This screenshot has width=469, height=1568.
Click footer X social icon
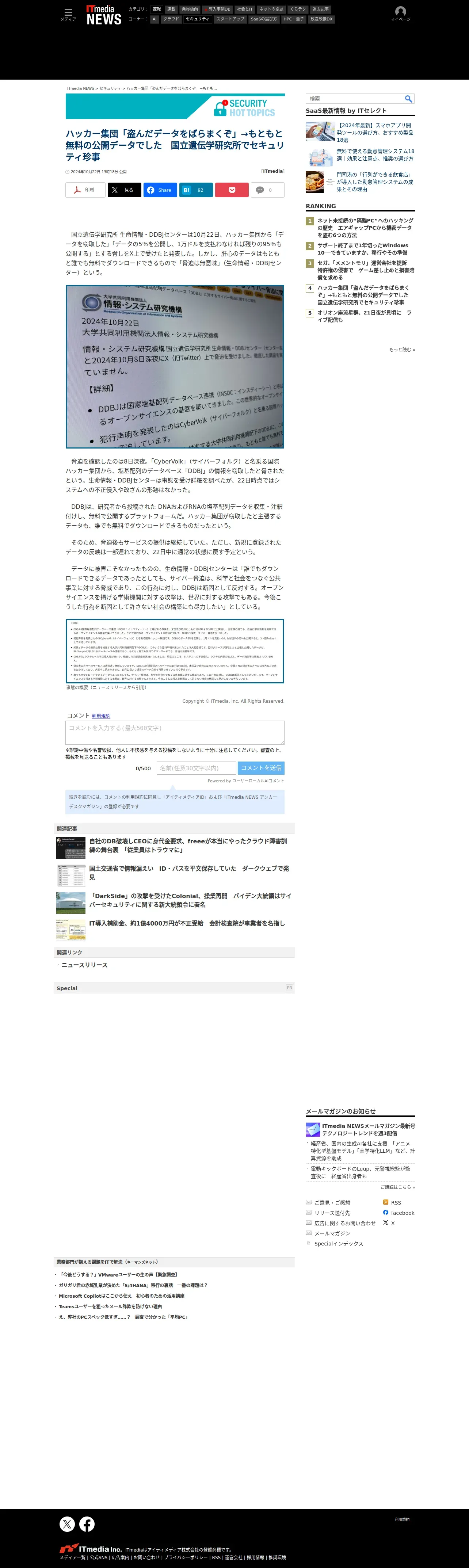[x=67, y=1523]
